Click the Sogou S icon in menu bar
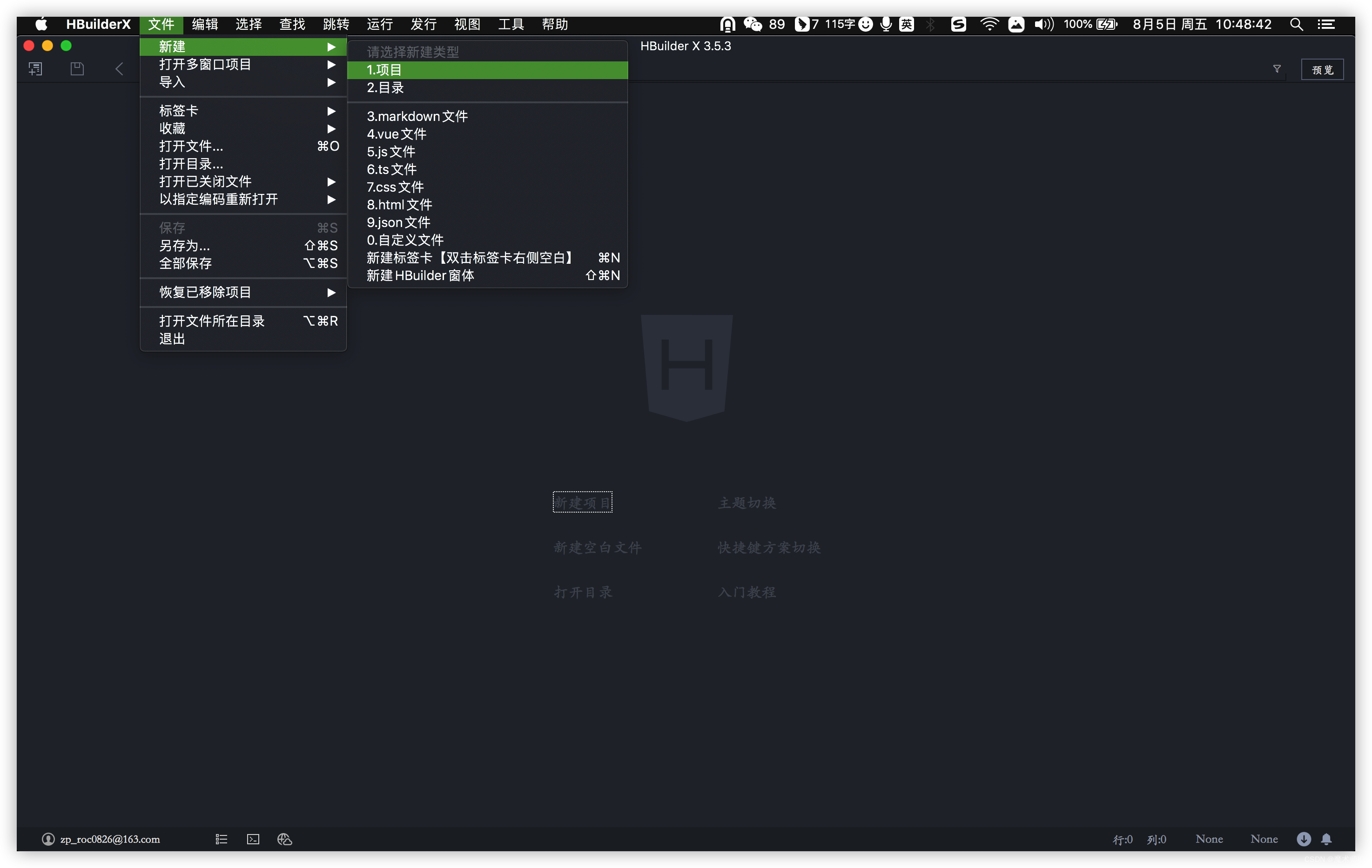The width and height of the screenshot is (1372, 868). (x=958, y=24)
